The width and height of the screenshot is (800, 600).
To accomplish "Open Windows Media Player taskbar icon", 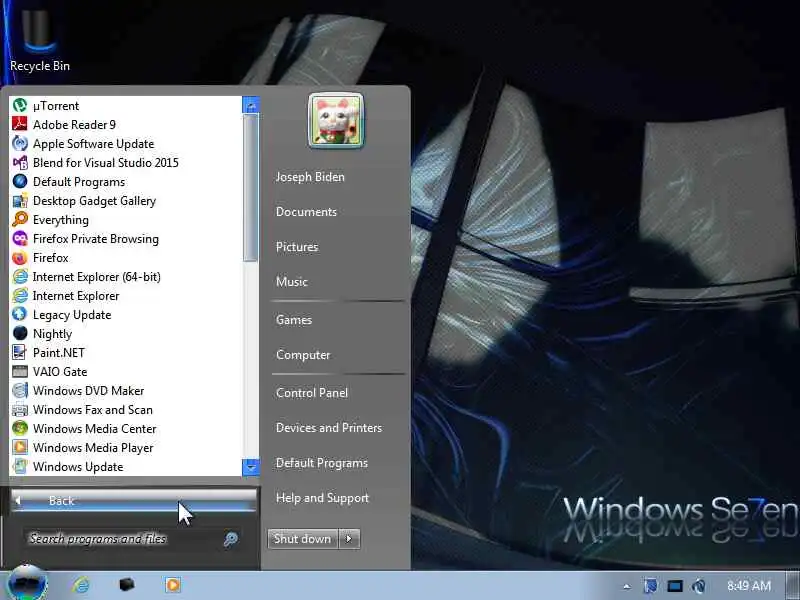I will (172, 585).
